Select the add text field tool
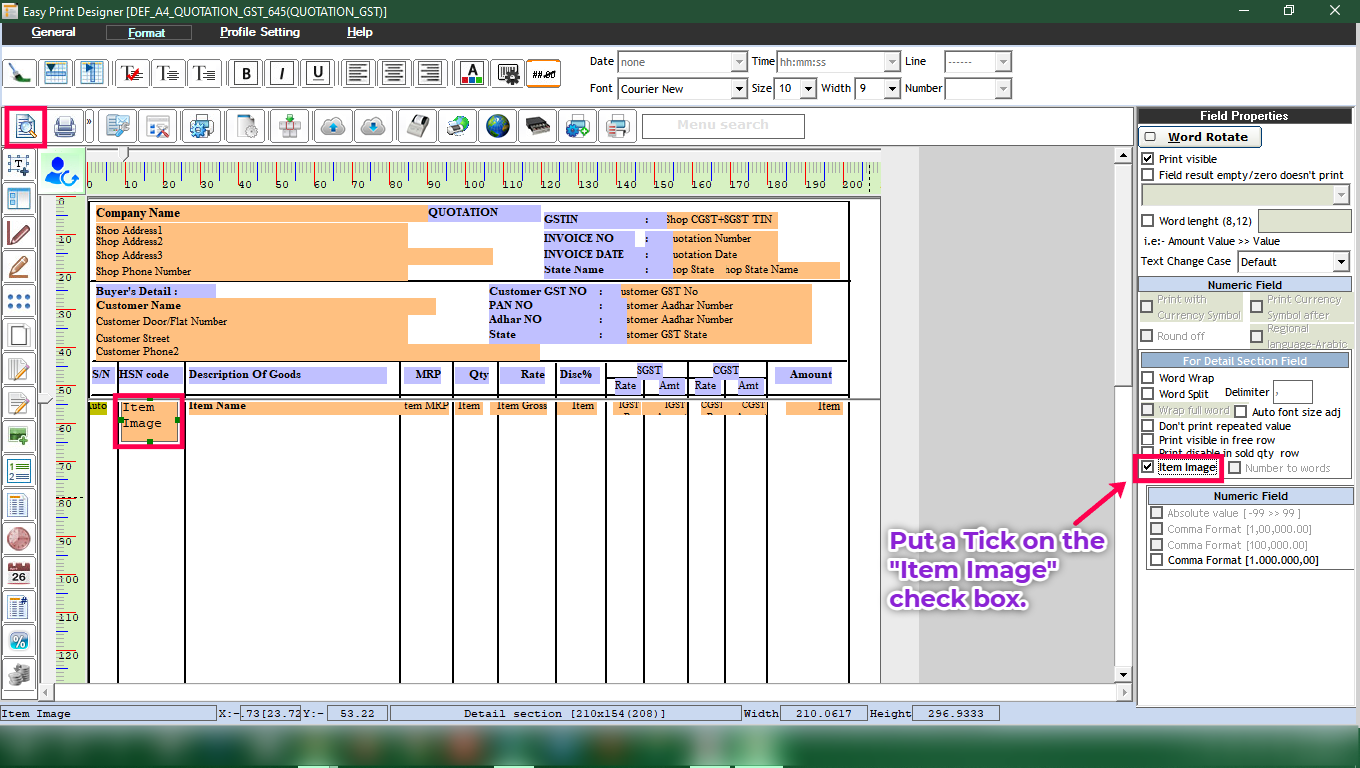This screenshot has width=1360, height=768. [x=20, y=165]
